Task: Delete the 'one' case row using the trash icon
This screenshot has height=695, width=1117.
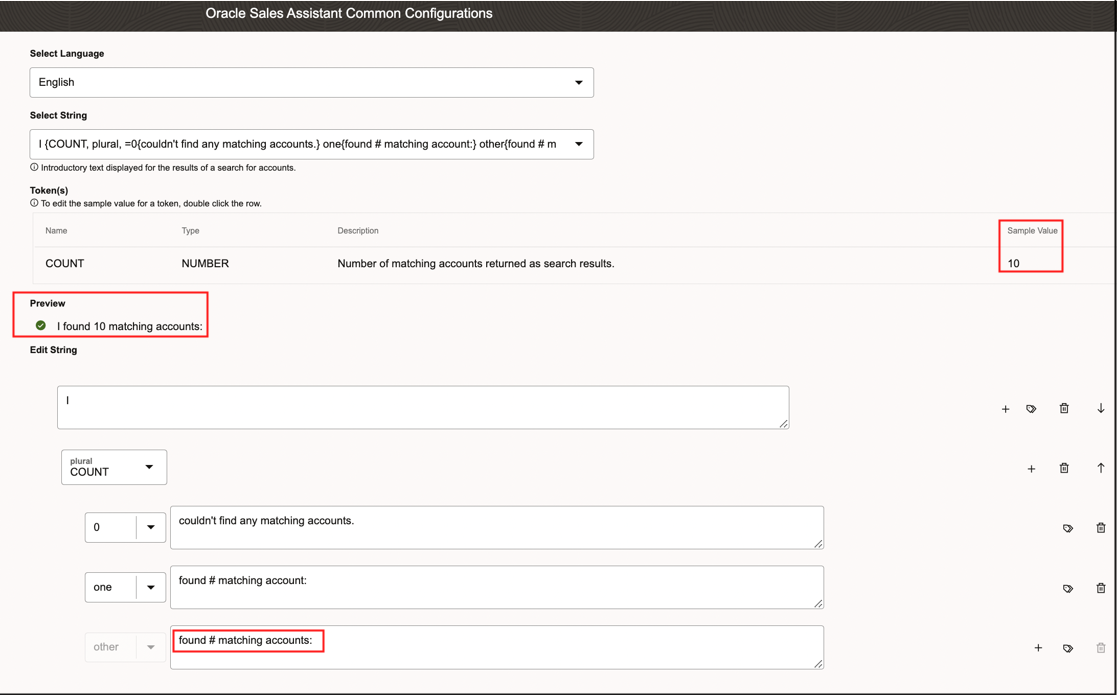Action: [x=1101, y=588]
